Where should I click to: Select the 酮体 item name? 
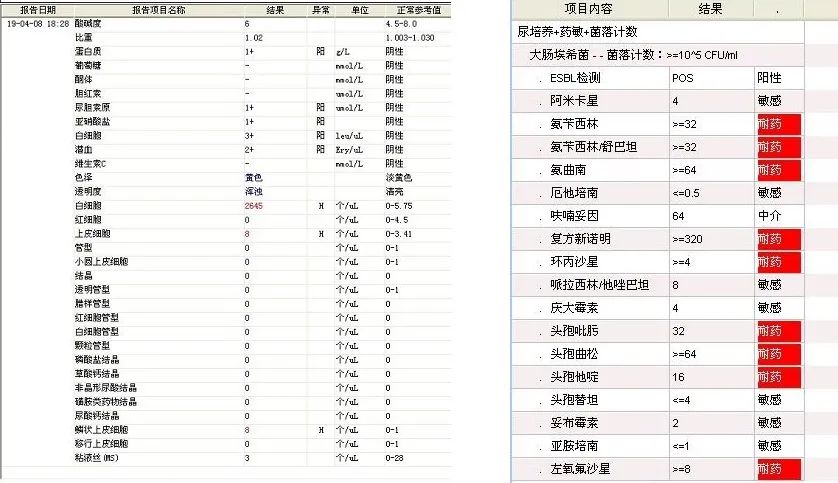(x=83, y=79)
